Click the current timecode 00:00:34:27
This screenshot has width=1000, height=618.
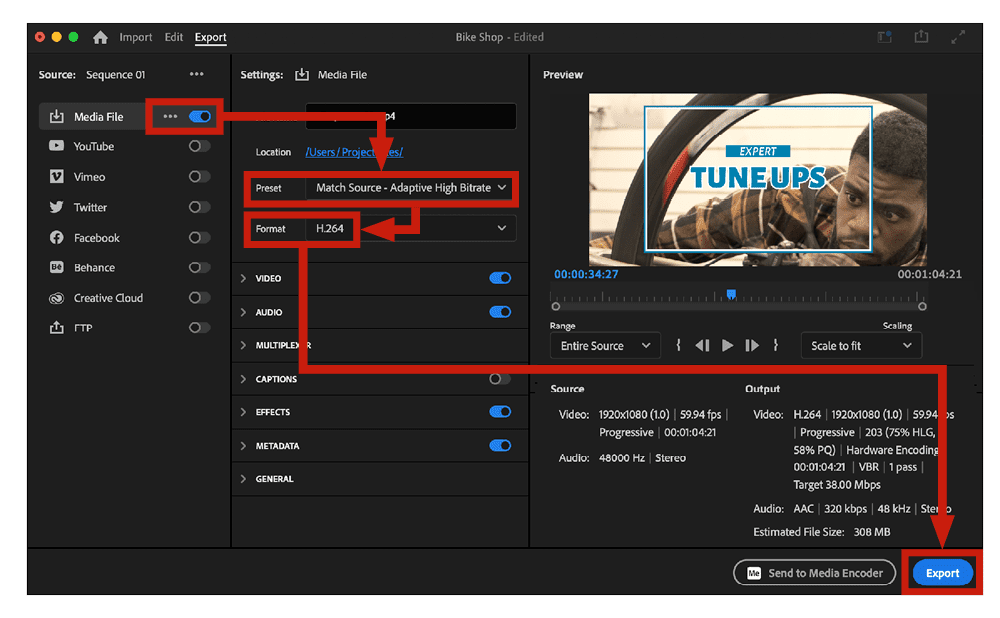(586, 274)
